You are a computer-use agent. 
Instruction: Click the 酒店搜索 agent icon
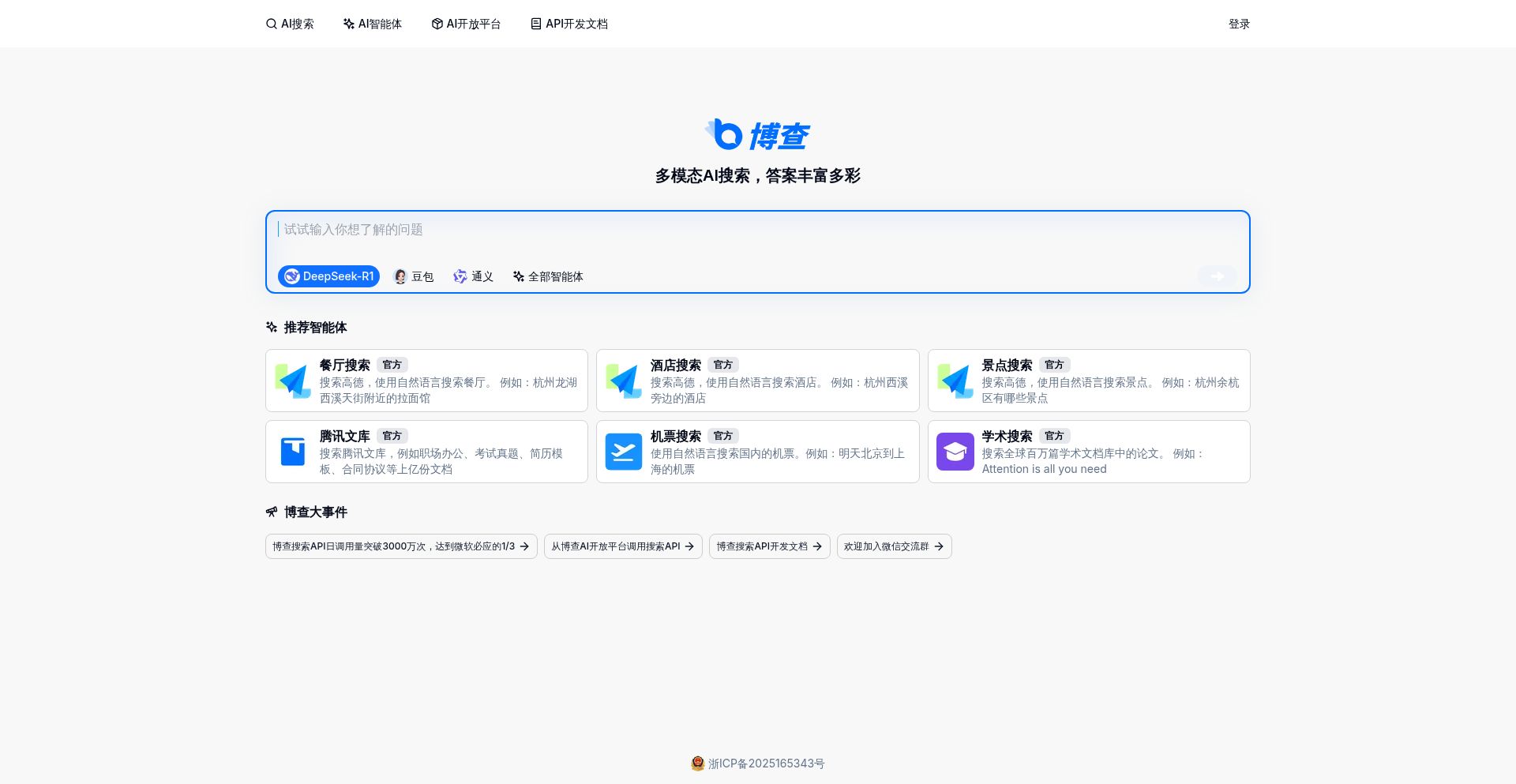point(623,381)
